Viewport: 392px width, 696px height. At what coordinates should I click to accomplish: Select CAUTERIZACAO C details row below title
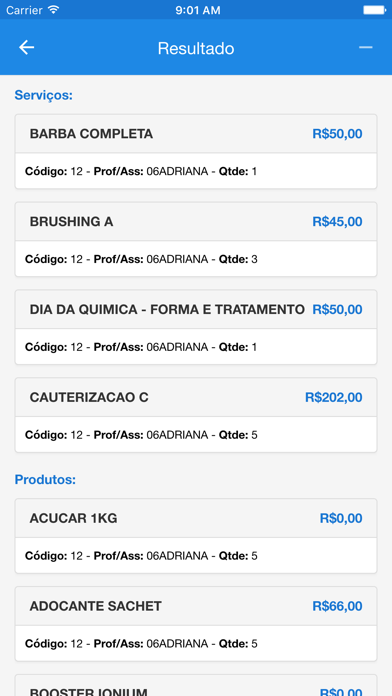coord(196,435)
